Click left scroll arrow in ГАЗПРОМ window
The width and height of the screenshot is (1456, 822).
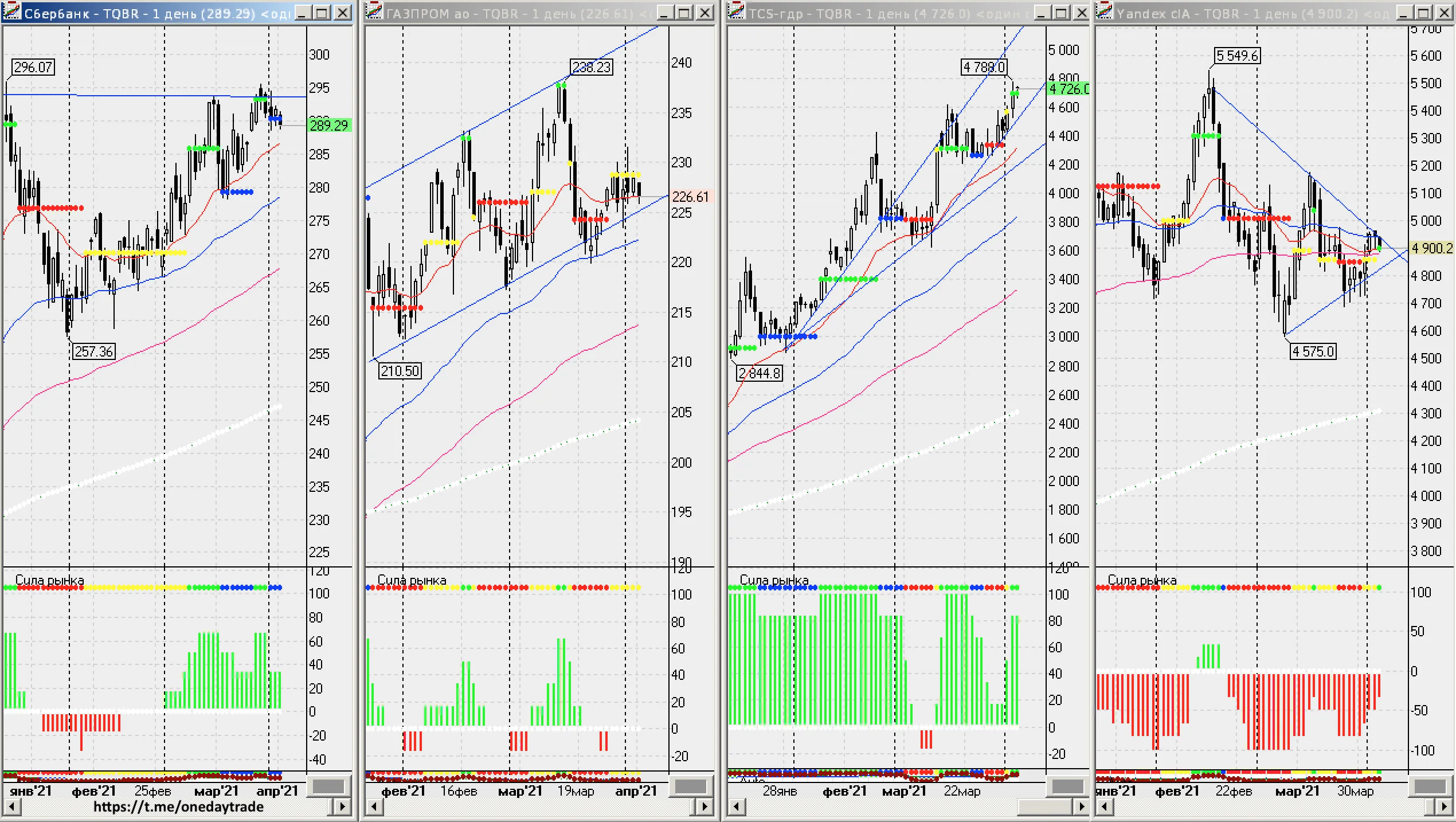[x=374, y=807]
